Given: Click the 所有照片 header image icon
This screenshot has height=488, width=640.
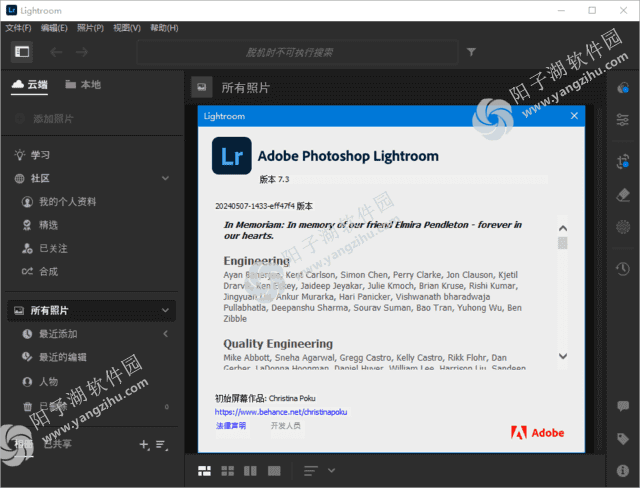Looking at the screenshot, I should 202,87.
